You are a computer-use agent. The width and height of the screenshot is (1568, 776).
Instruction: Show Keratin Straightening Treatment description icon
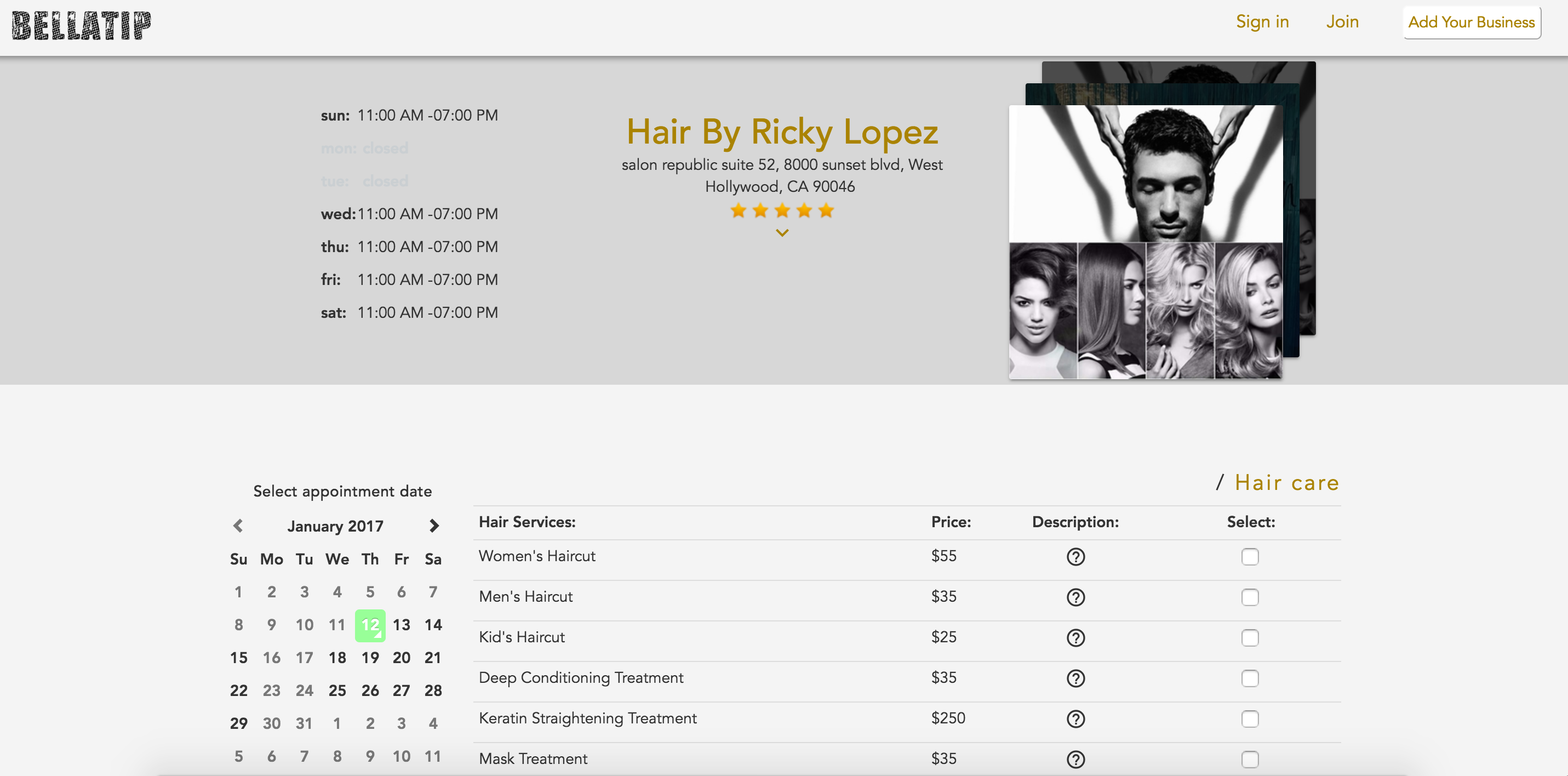(x=1075, y=719)
